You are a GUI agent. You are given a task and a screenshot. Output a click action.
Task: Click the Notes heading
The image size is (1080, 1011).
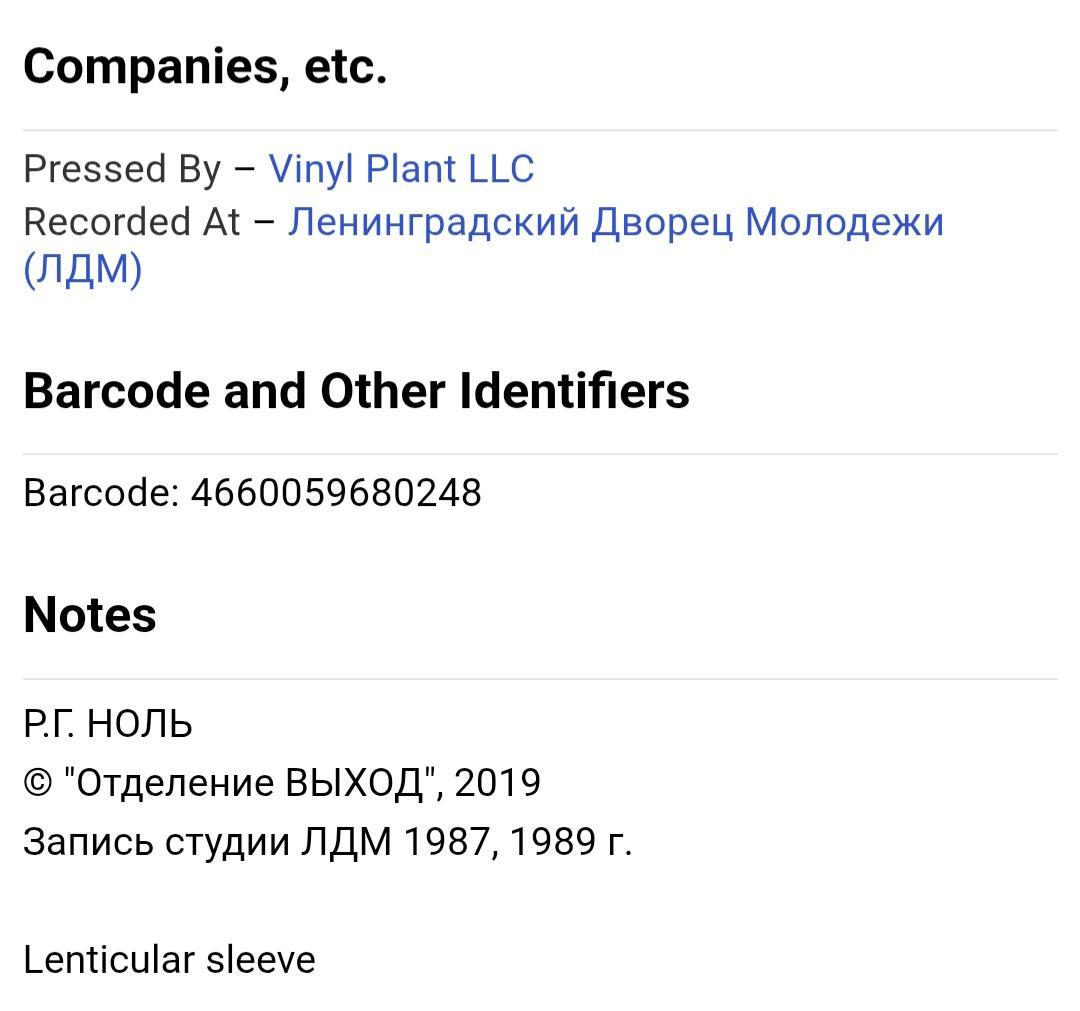pyautogui.click(x=90, y=614)
